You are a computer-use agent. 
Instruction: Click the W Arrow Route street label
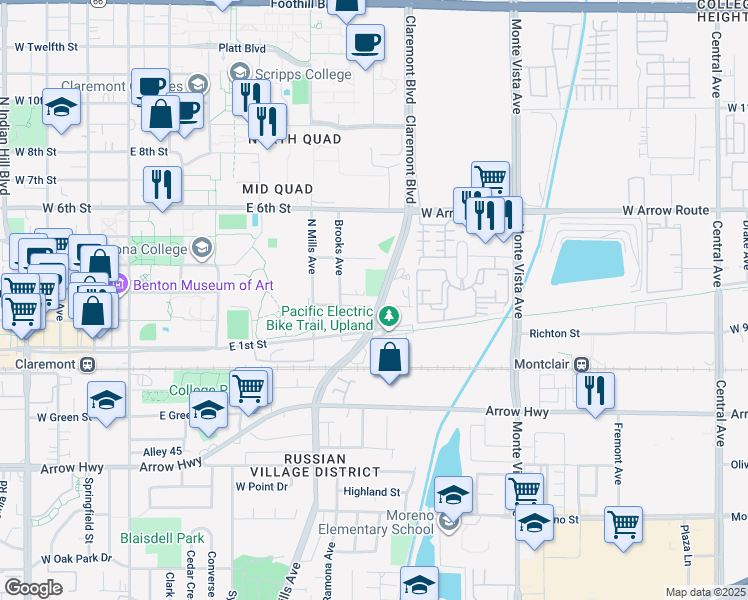click(665, 210)
